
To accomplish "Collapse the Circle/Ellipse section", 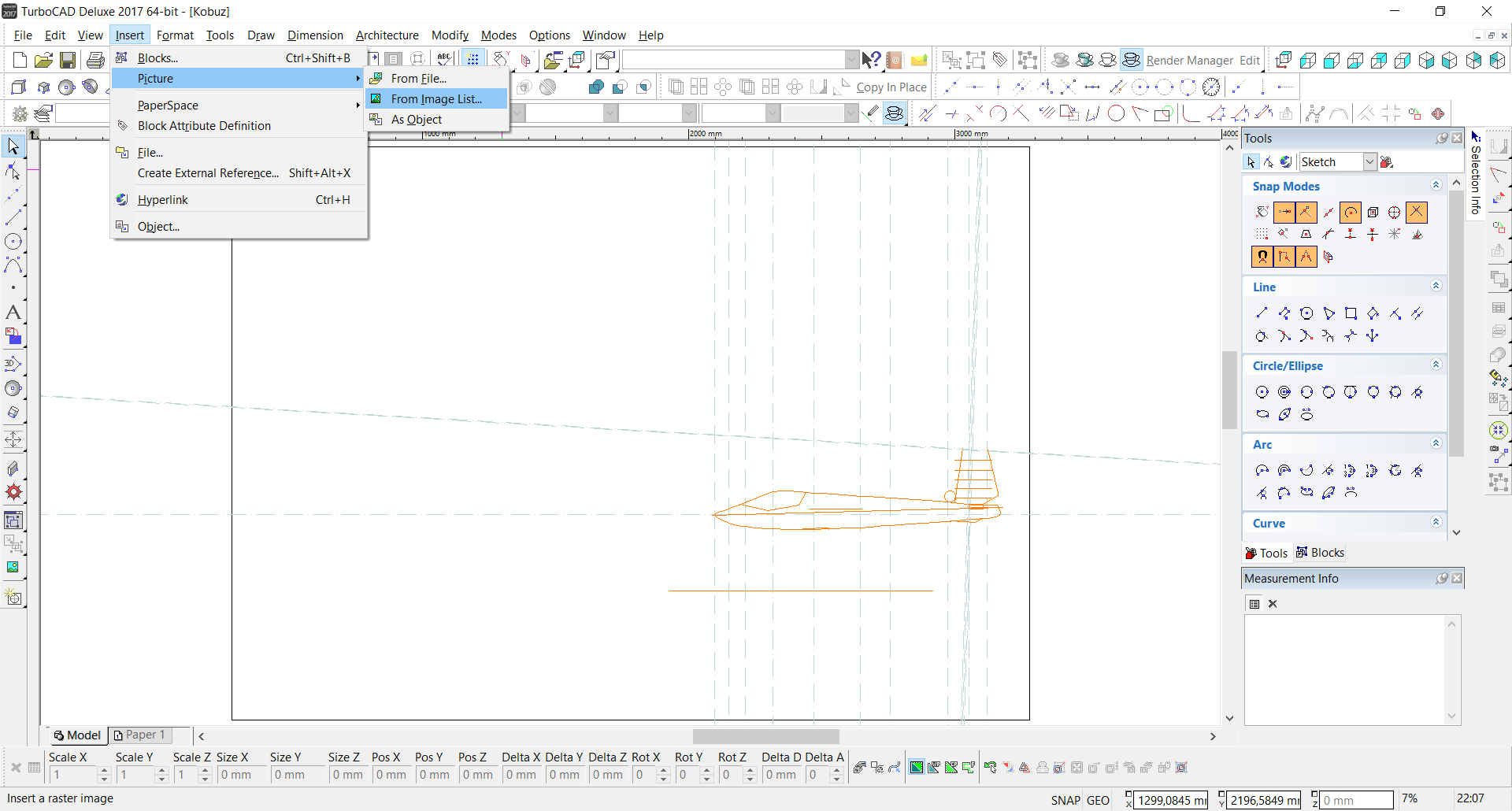I will click(x=1436, y=365).
